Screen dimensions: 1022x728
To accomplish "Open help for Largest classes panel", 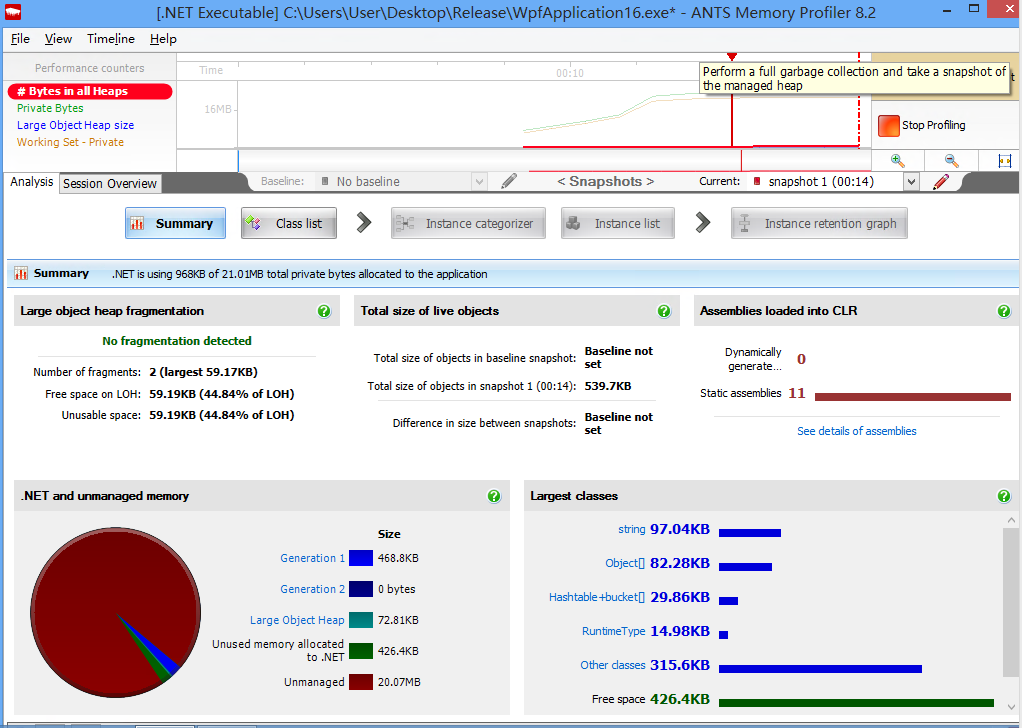I will click(x=1004, y=496).
